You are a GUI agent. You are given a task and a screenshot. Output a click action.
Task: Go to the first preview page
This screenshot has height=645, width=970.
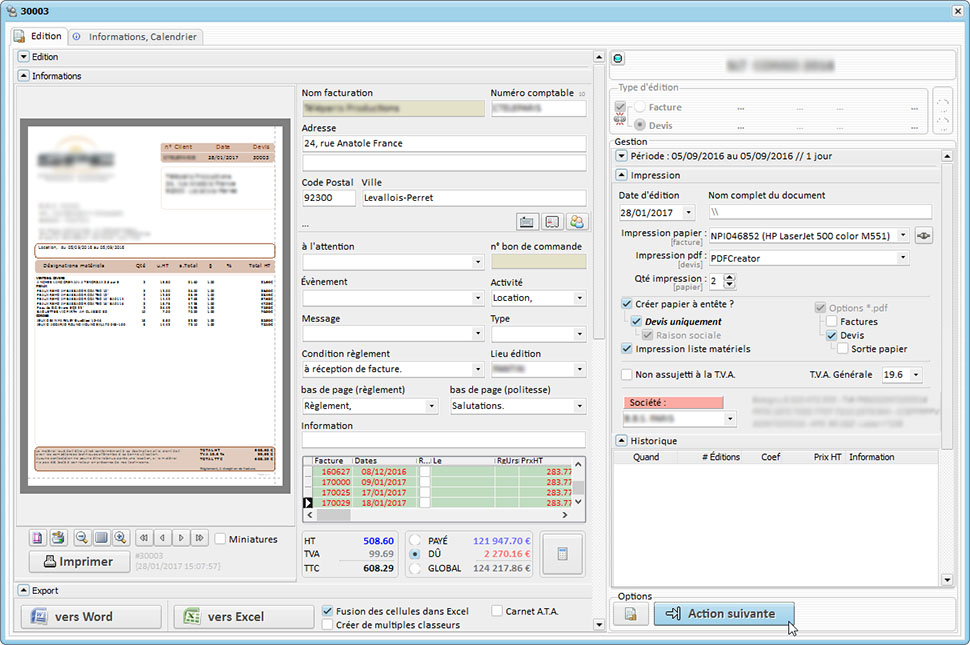tap(143, 538)
